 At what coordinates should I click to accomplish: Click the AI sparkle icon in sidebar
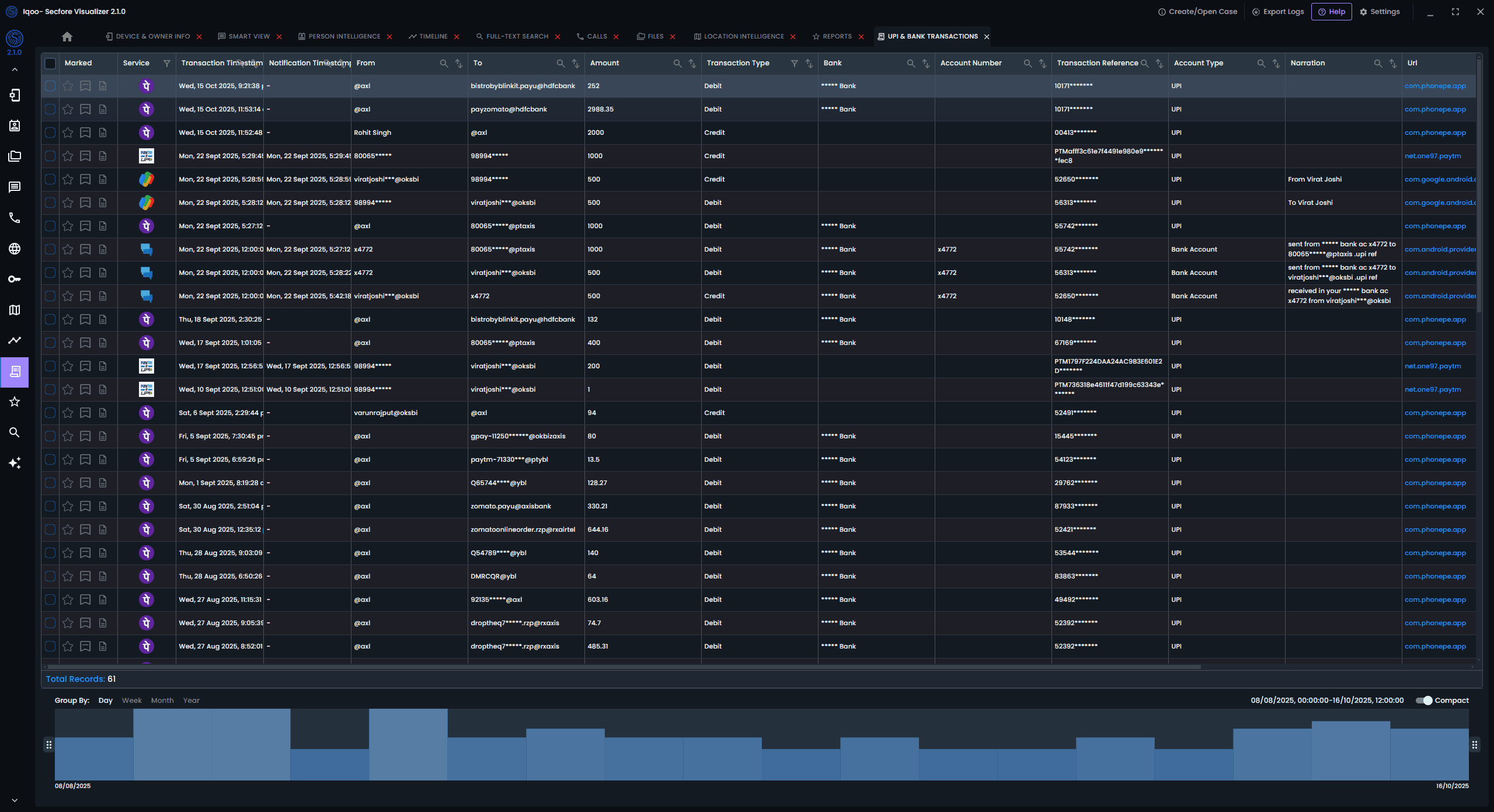(x=15, y=463)
